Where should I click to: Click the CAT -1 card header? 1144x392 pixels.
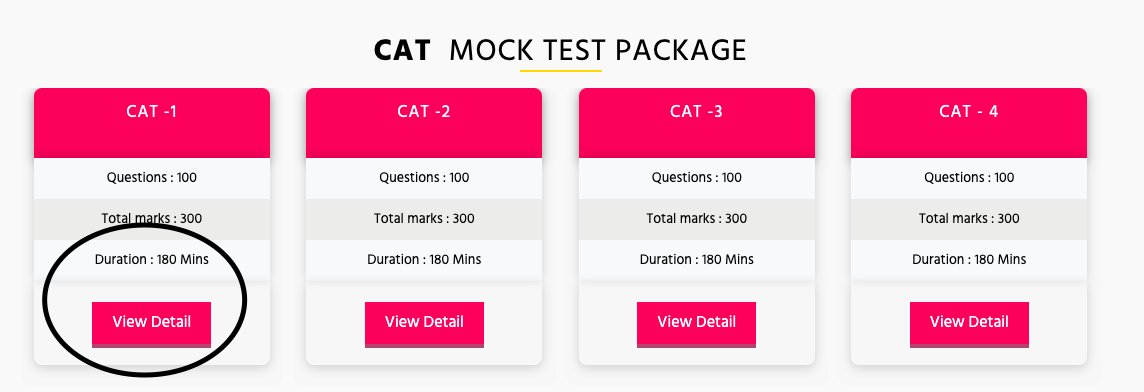click(x=152, y=123)
